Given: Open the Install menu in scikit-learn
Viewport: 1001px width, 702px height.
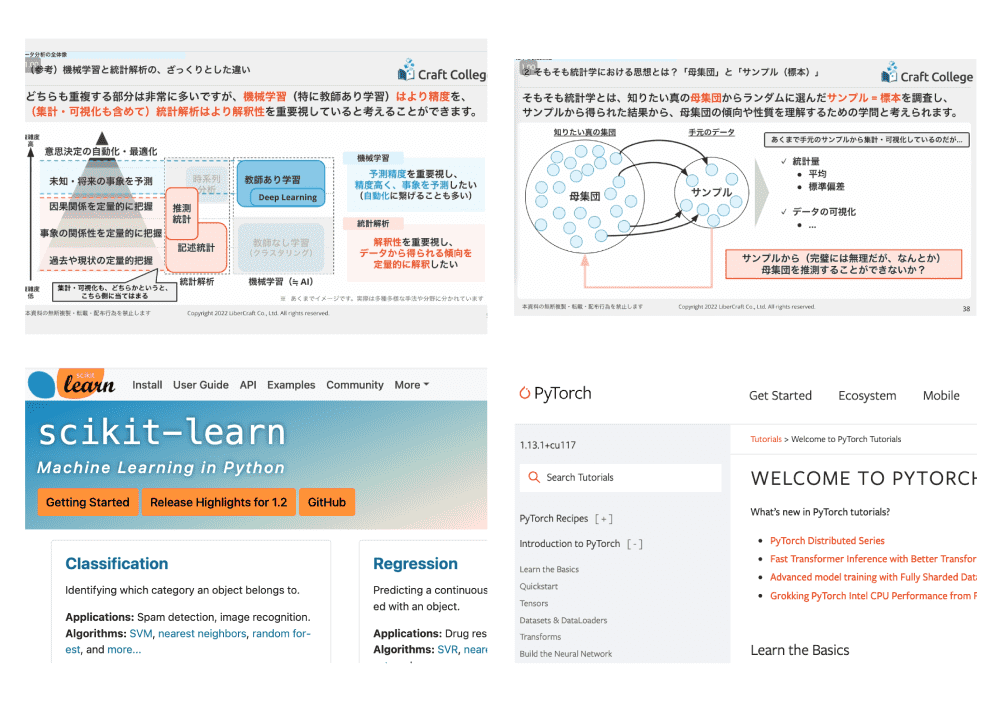Looking at the screenshot, I should coord(147,385).
